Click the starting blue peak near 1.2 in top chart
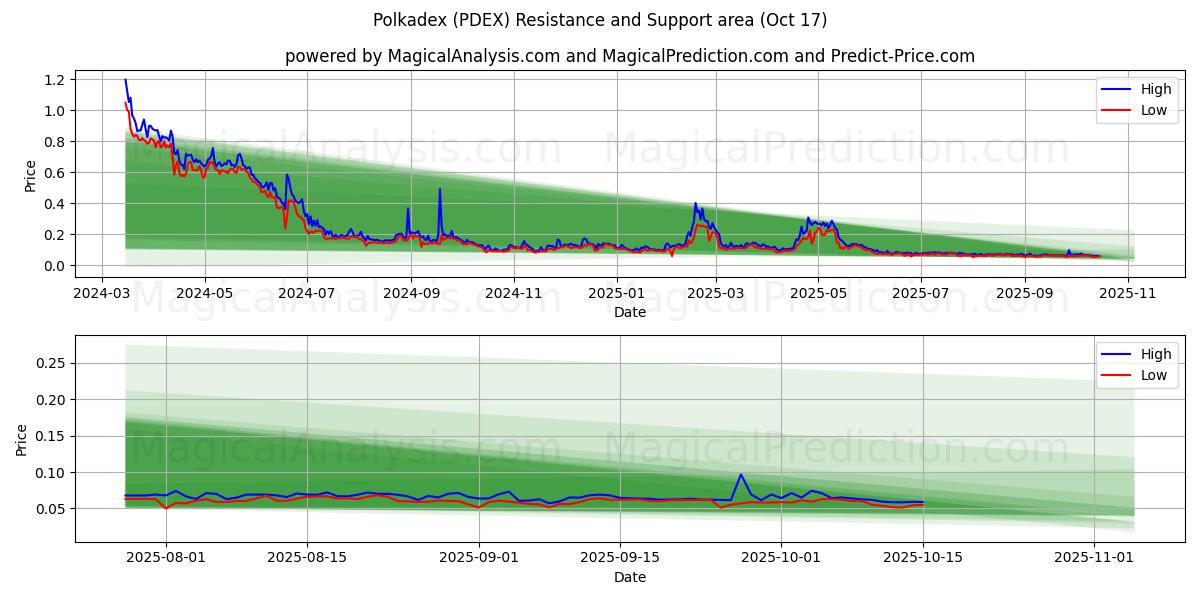The image size is (1200, 600). coord(125,80)
